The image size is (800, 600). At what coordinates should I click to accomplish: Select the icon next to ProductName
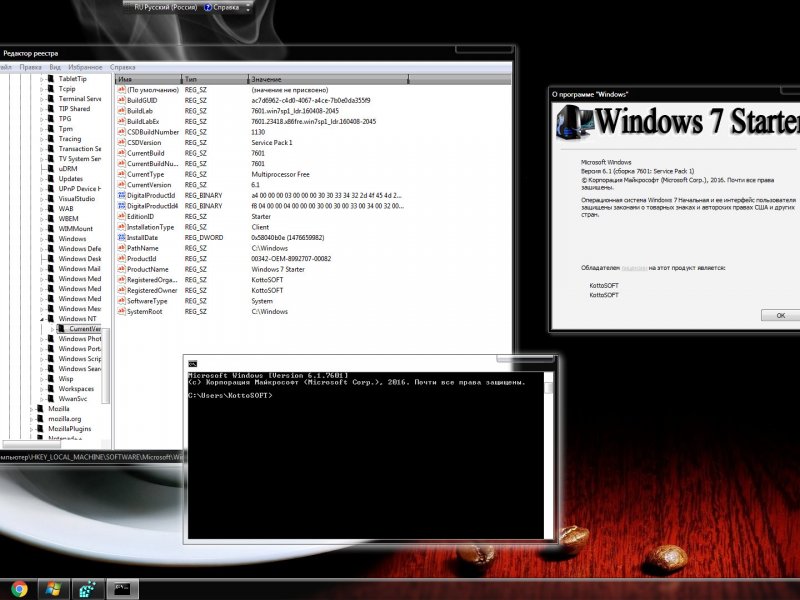pos(121,269)
